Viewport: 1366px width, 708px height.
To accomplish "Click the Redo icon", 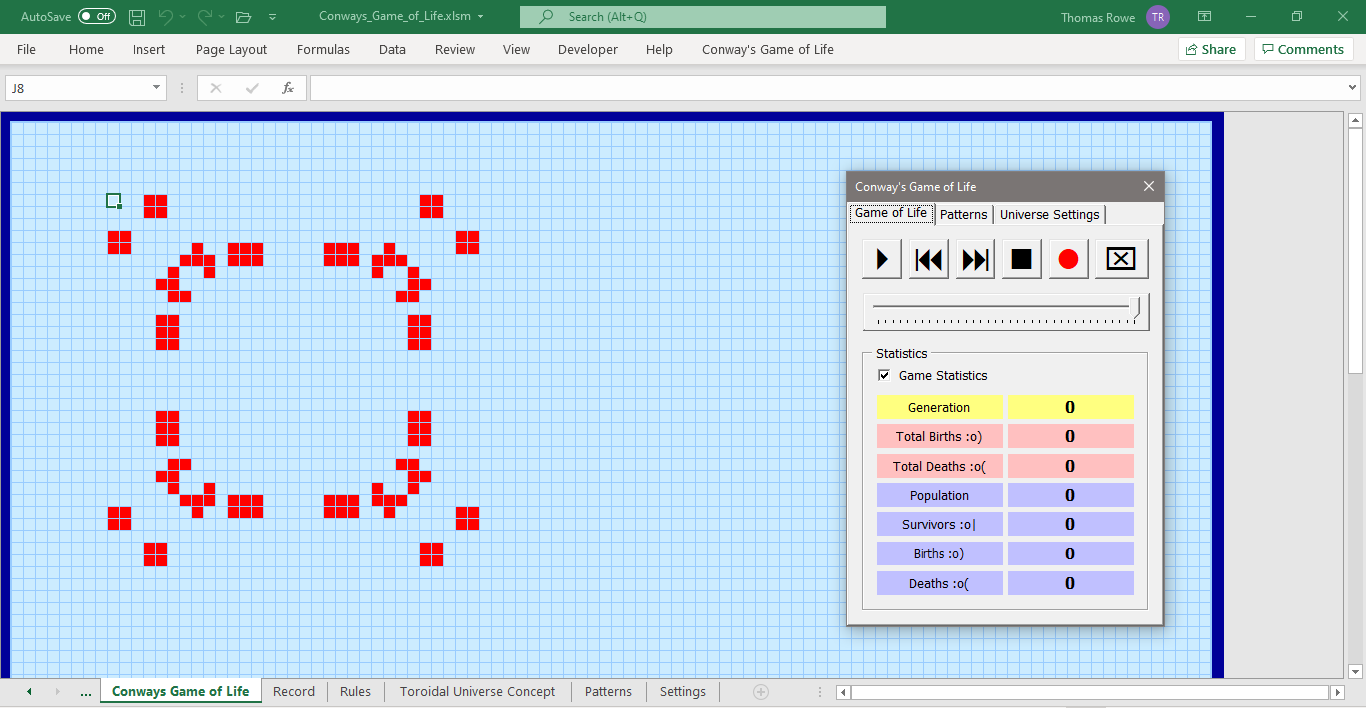I will click(x=204, y=17).
